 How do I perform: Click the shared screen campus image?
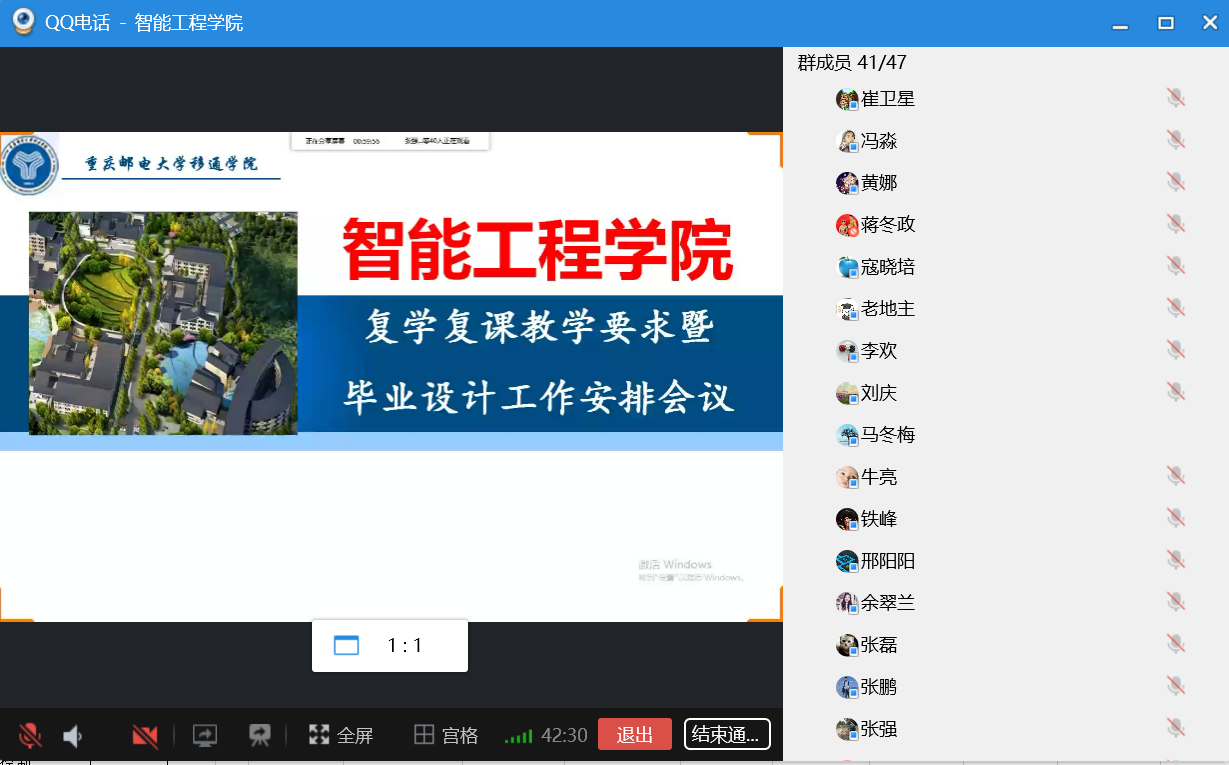[163, 323]
